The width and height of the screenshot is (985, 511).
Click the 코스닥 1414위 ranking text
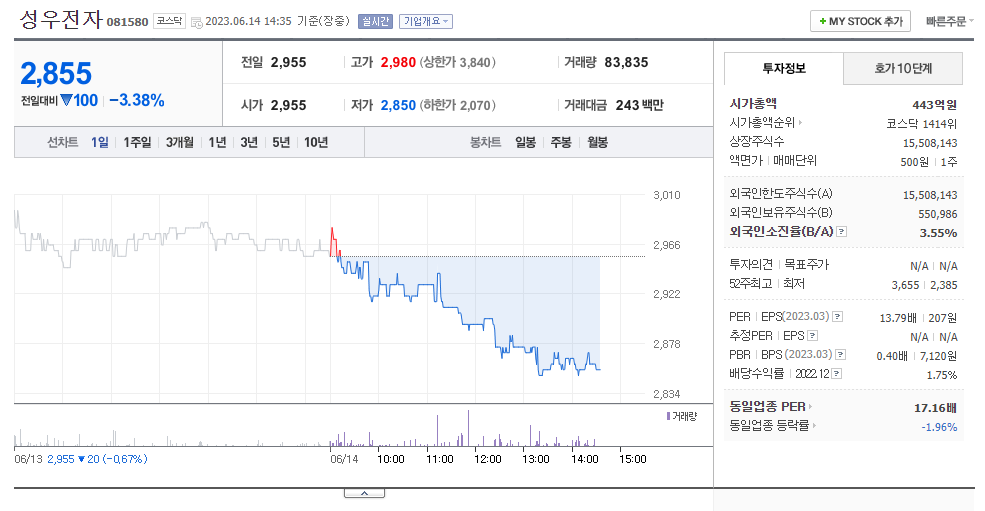pyautogui.click(x=922, y=124)
